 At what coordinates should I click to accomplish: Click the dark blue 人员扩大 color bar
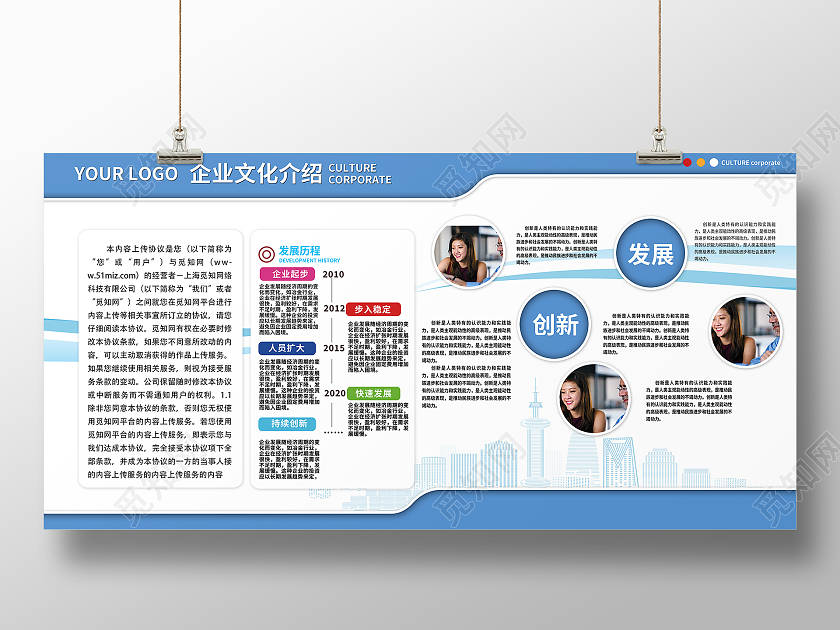pos(287,348)
